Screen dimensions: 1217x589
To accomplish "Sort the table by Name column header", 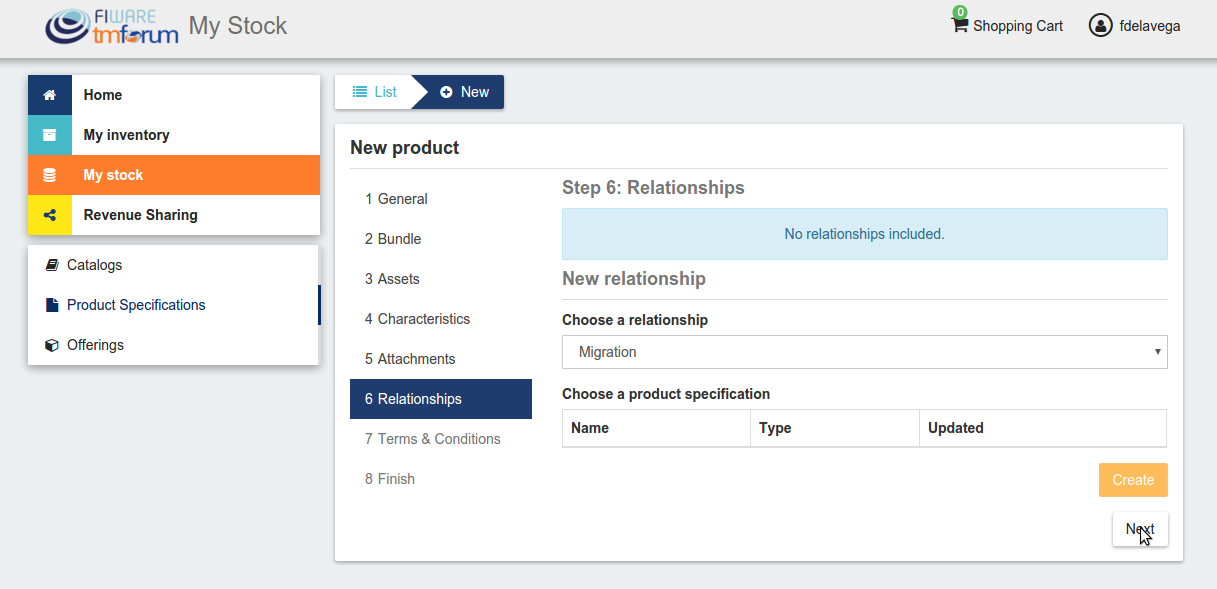I will tap(590, 428).
